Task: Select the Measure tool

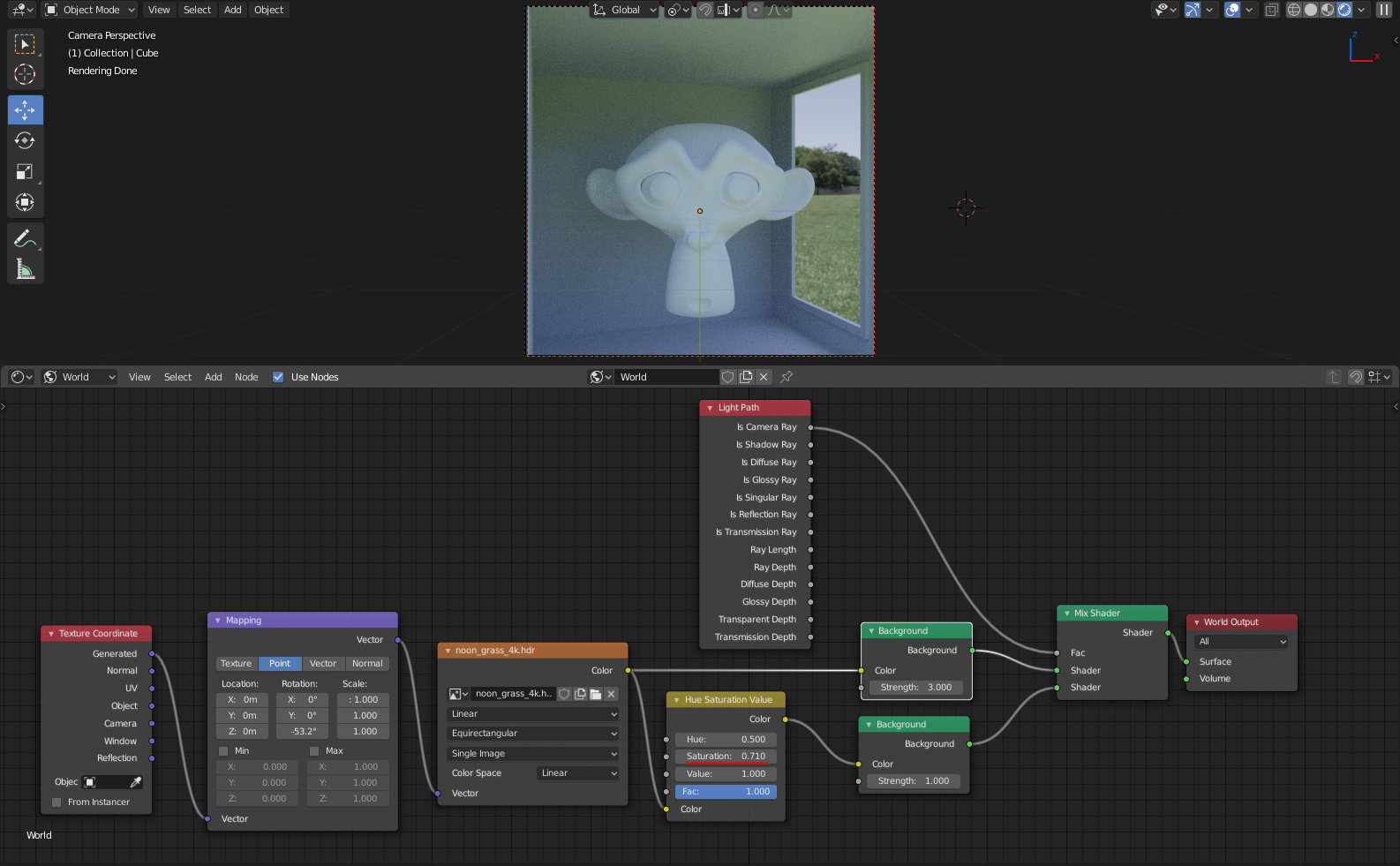Action: point(25,269)
